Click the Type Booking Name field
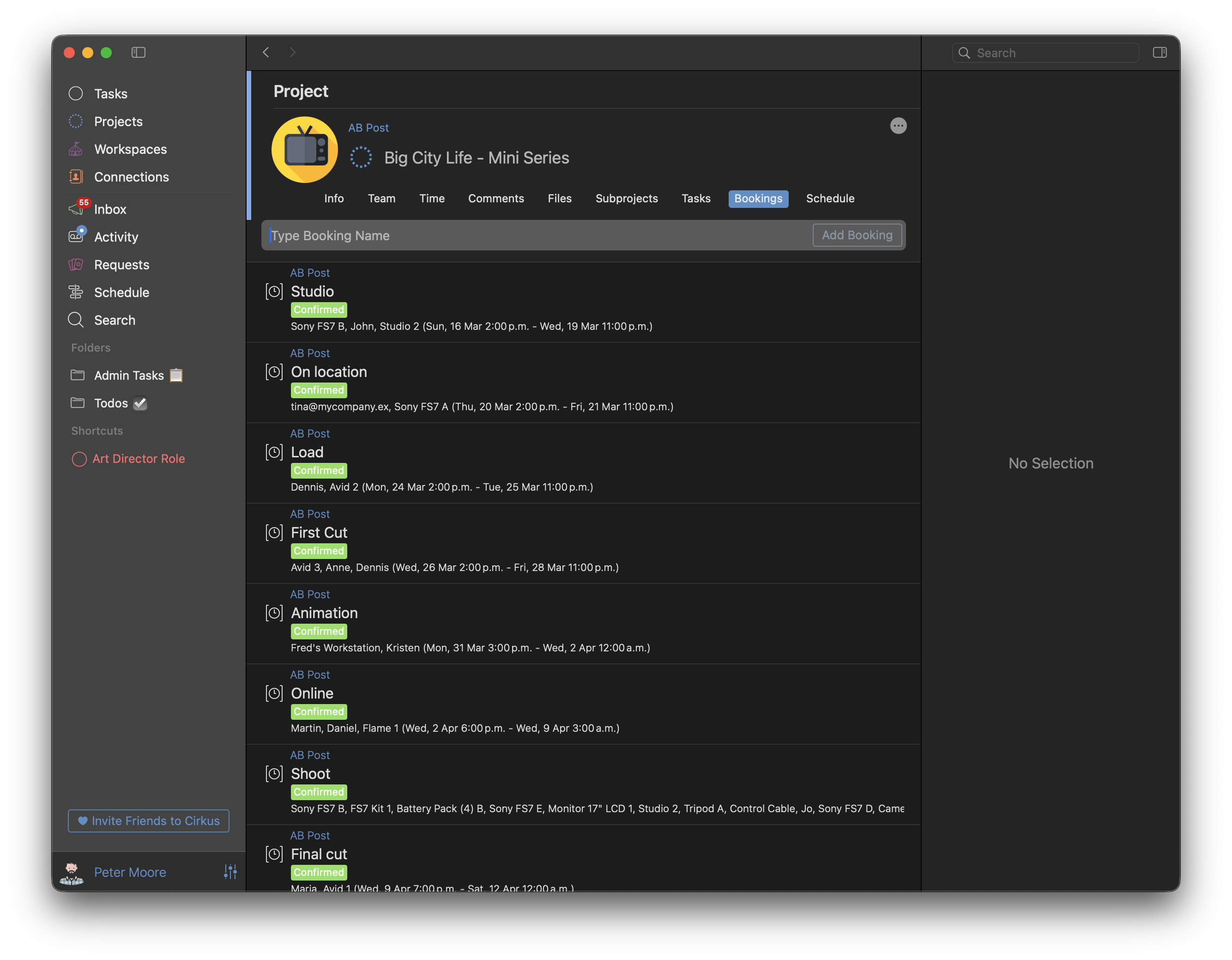 click(x=536, y=235)
